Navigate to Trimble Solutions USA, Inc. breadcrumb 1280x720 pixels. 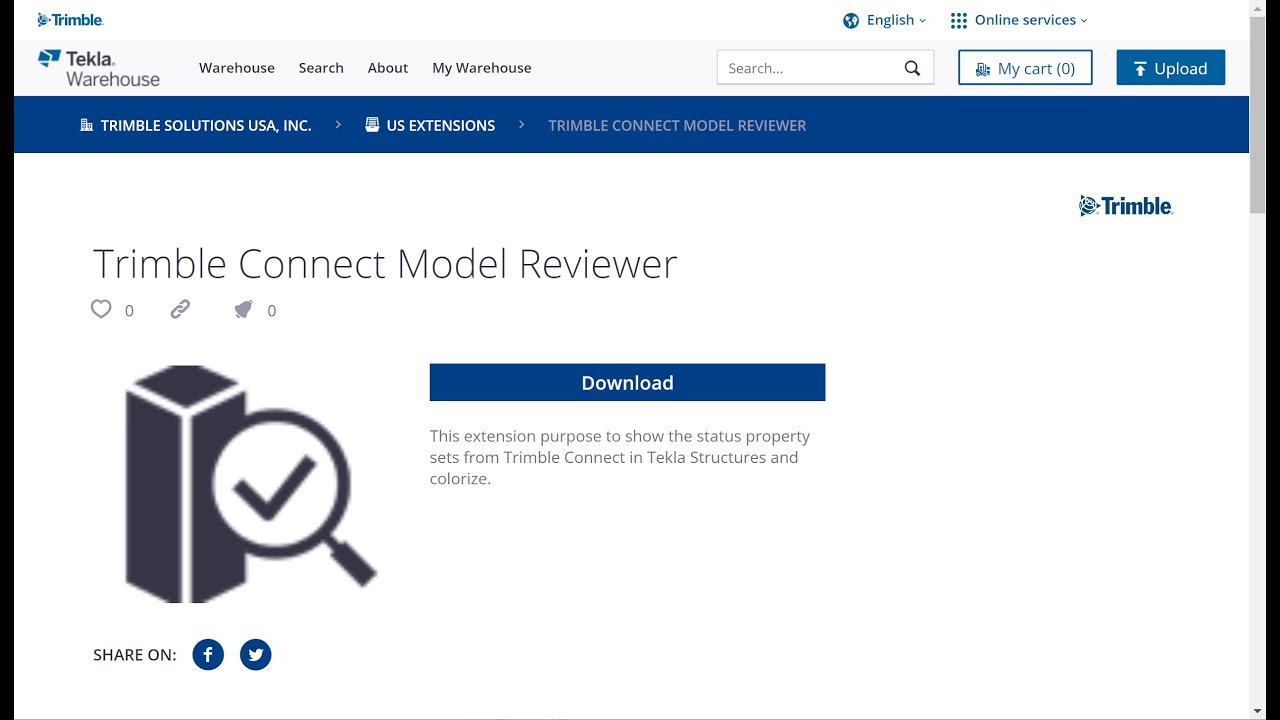point(196,125)
